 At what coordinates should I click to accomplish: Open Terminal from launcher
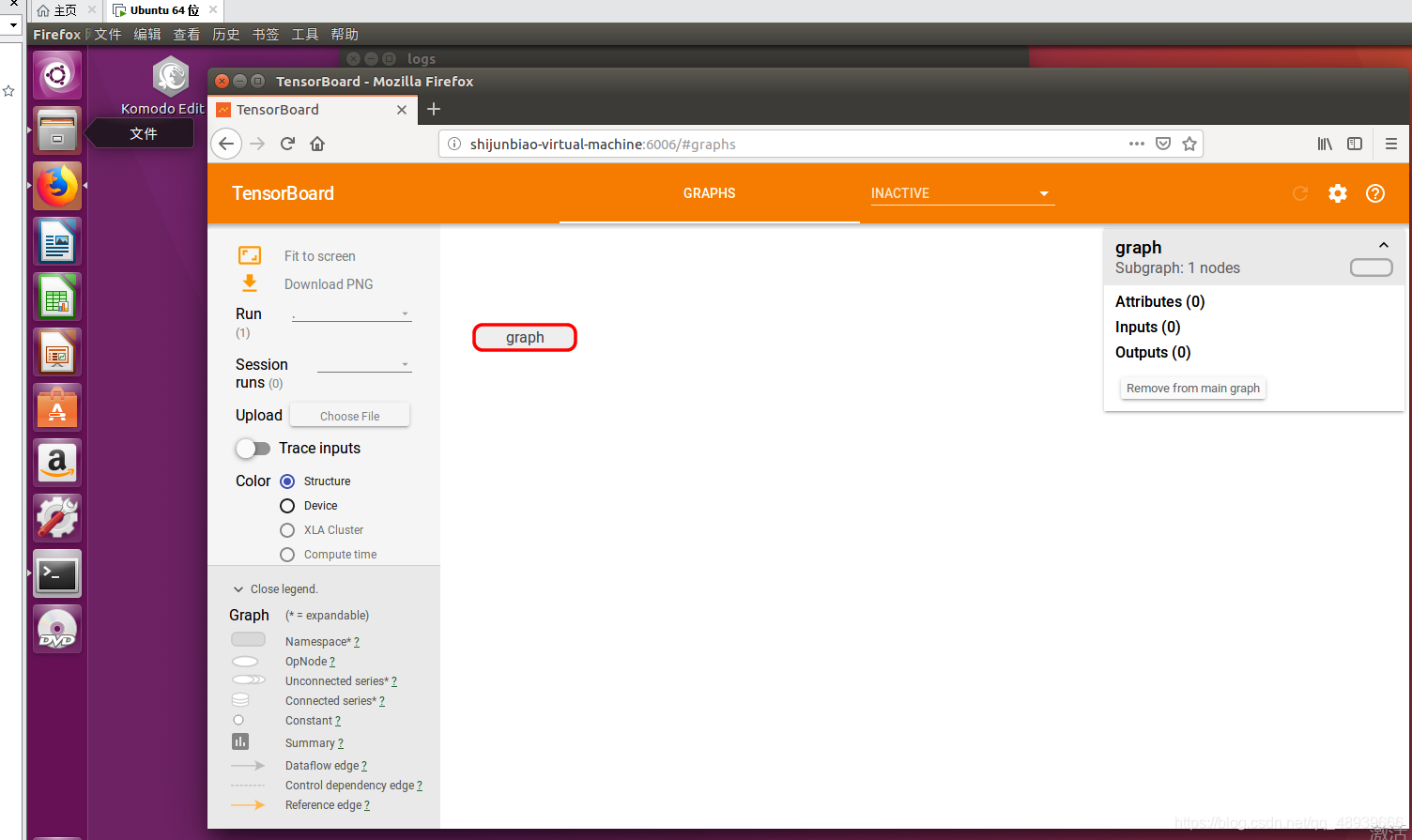point(57,573)
